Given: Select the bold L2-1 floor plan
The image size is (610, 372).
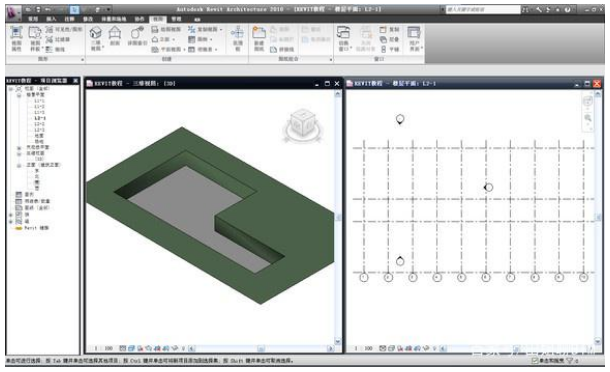Looking at the screenshot, I should point(40,118).
